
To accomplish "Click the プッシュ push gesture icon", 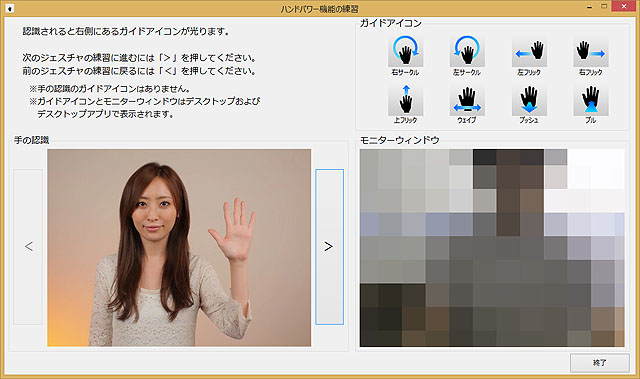I will coord(529,100).
